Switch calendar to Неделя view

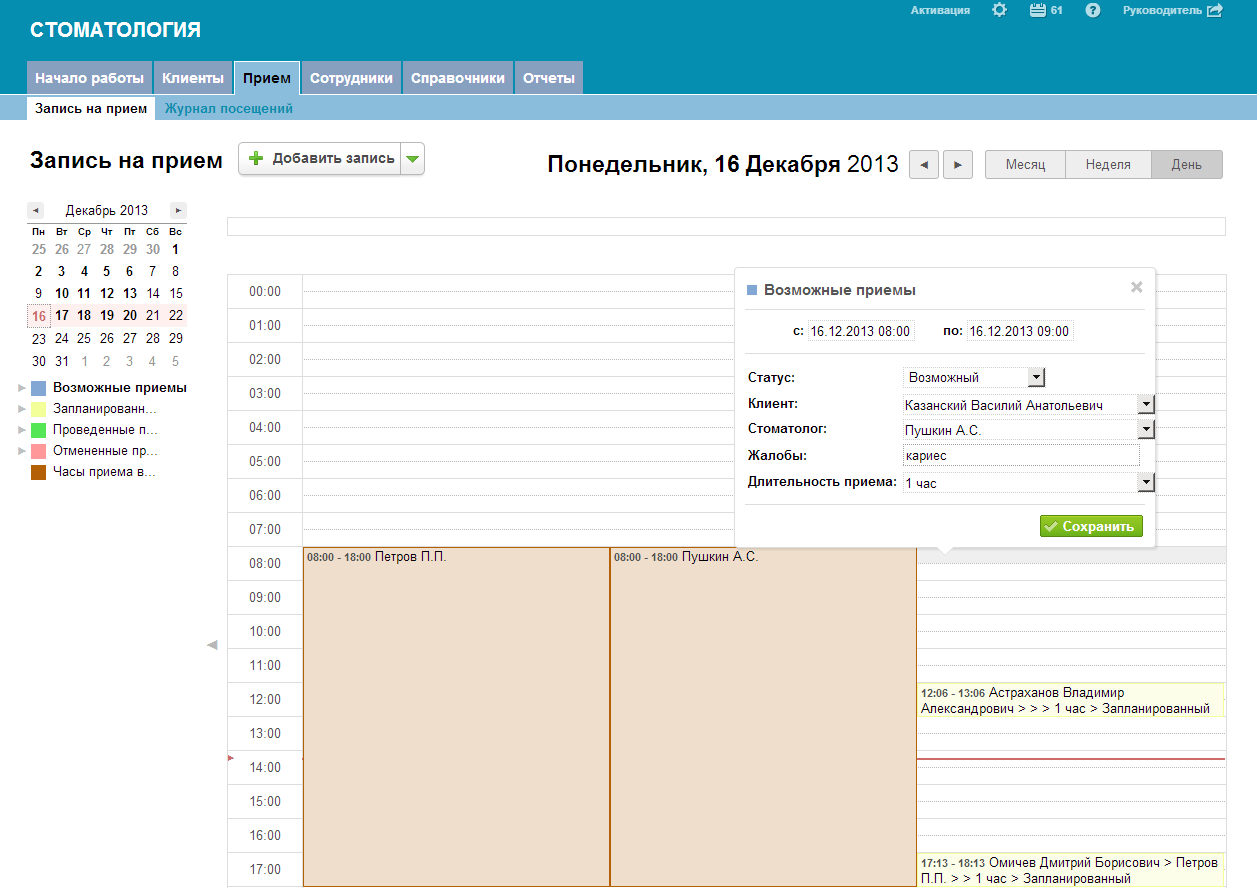point(1108,165)
